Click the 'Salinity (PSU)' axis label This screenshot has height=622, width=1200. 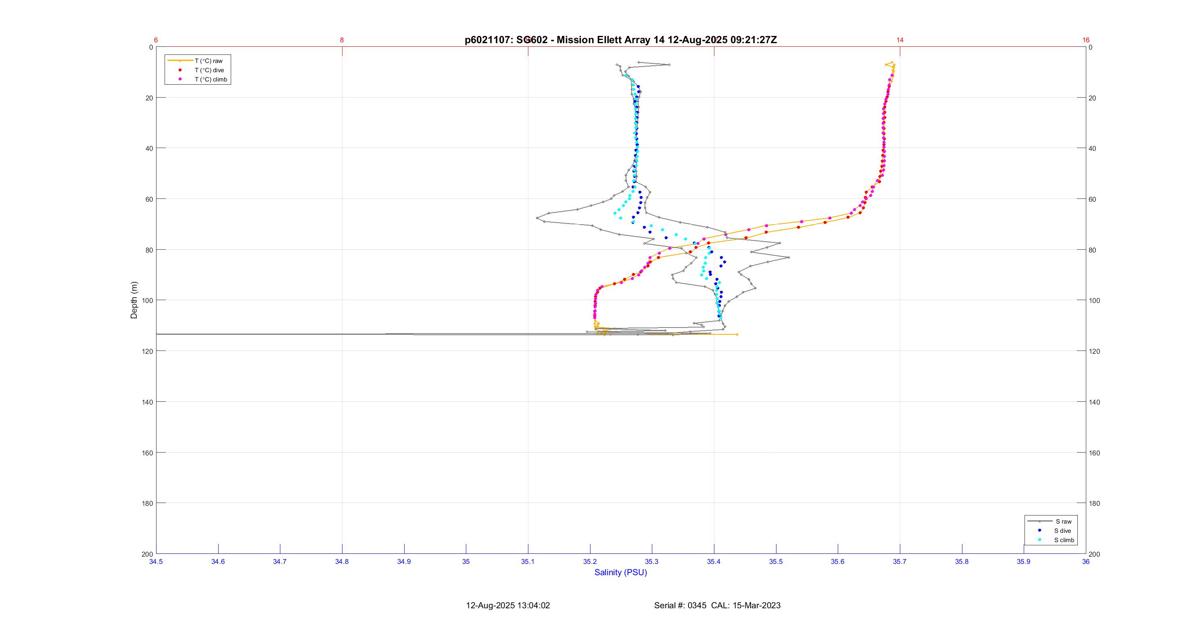pyautogui.click(x=621, y=572)
